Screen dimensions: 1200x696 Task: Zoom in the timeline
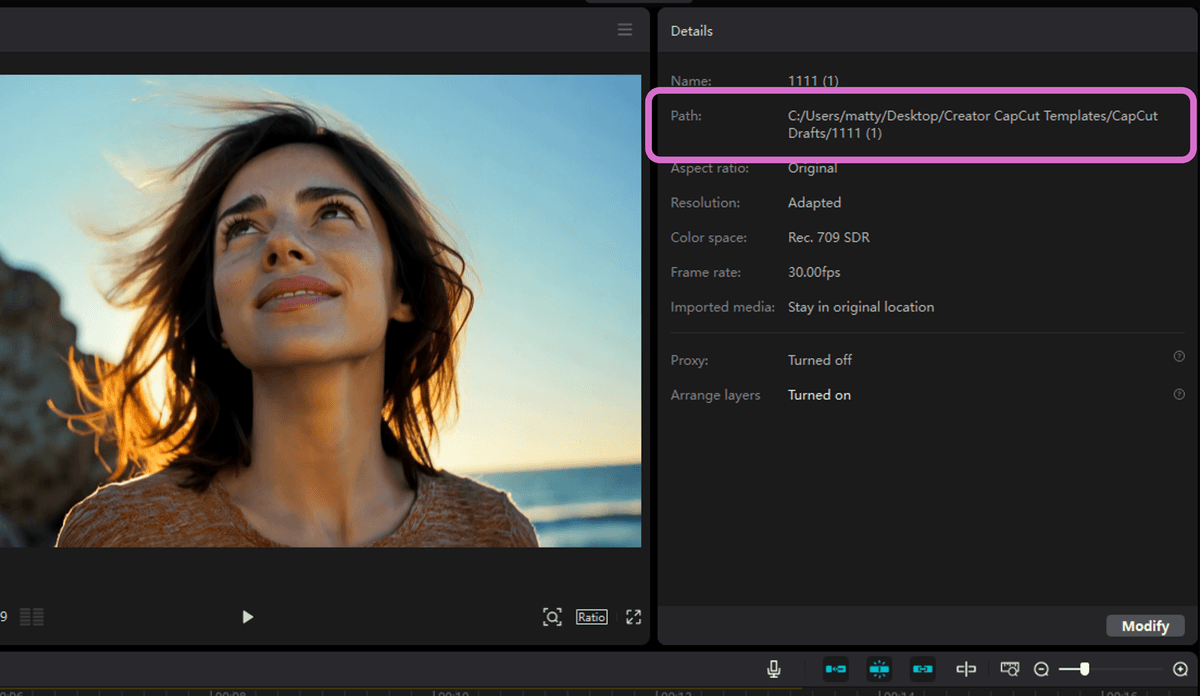(x=1180, y=669)
